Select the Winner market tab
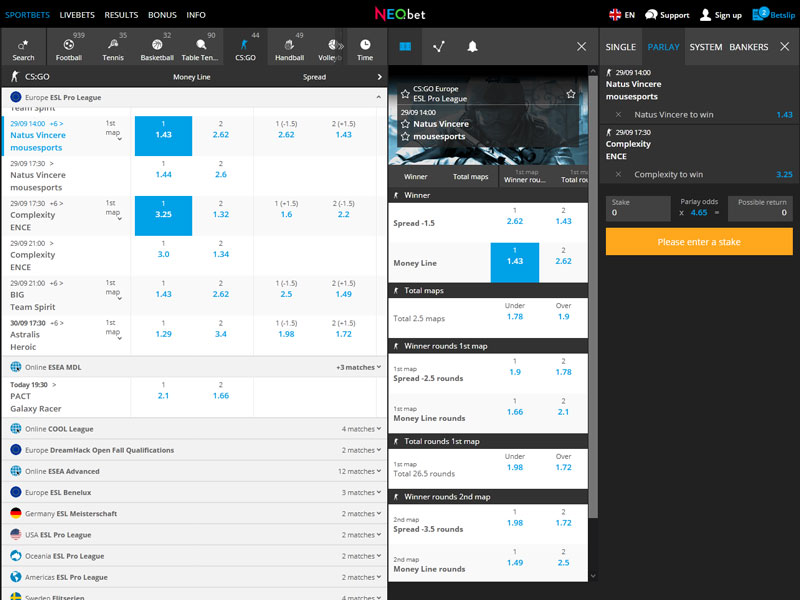 415,177
